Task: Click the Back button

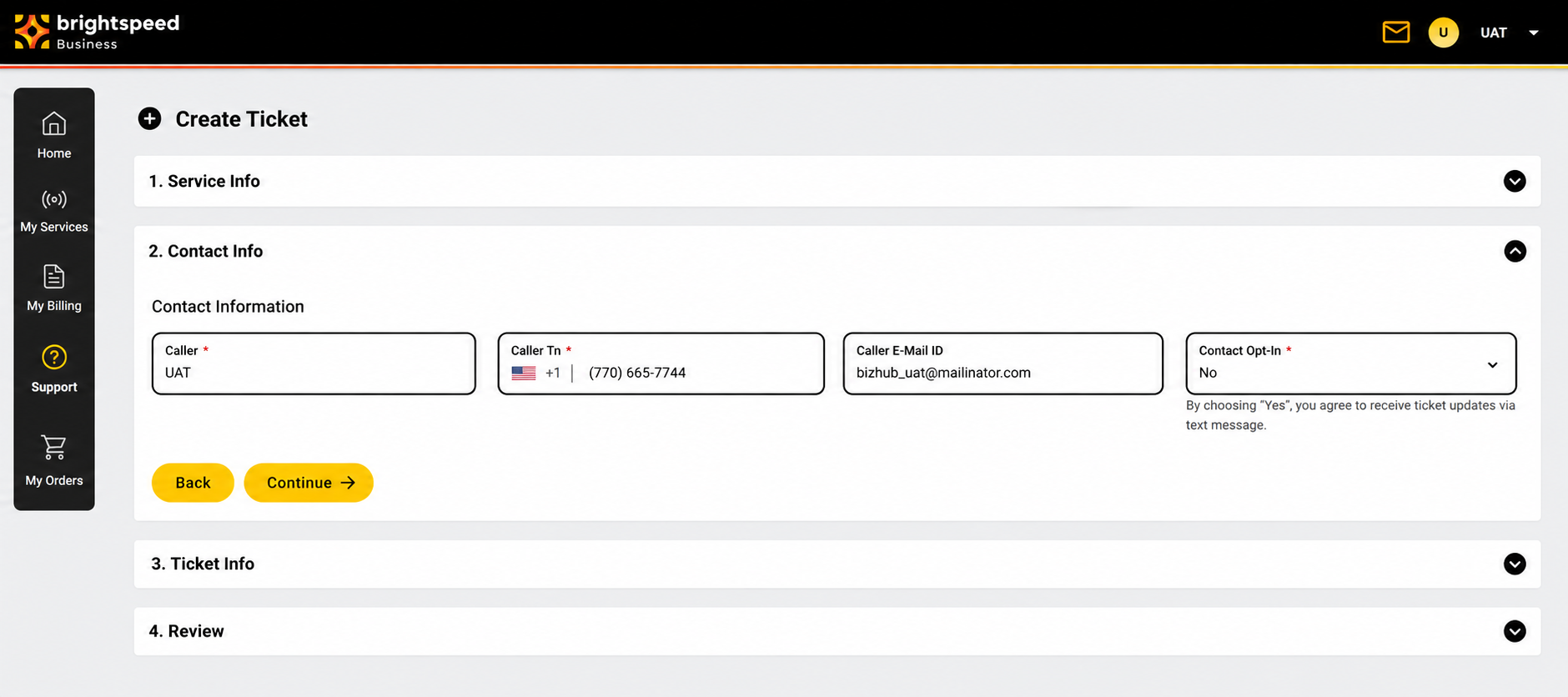Action: pyautogui.click(x=193, y=483)
